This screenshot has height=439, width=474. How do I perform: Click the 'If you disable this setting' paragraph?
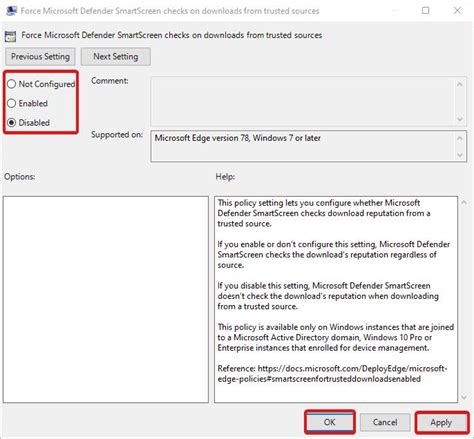coord(328,296)
